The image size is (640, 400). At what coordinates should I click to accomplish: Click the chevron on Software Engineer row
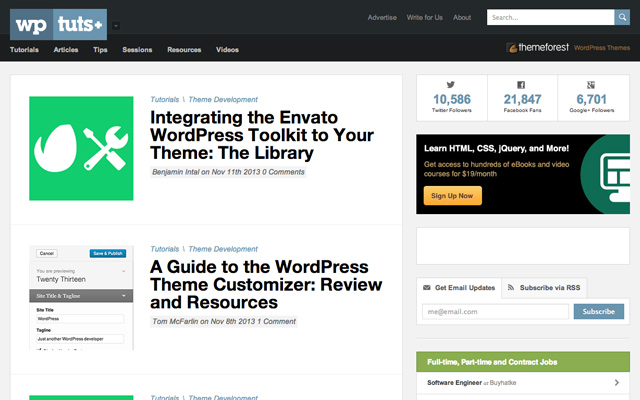pos(617,382)
